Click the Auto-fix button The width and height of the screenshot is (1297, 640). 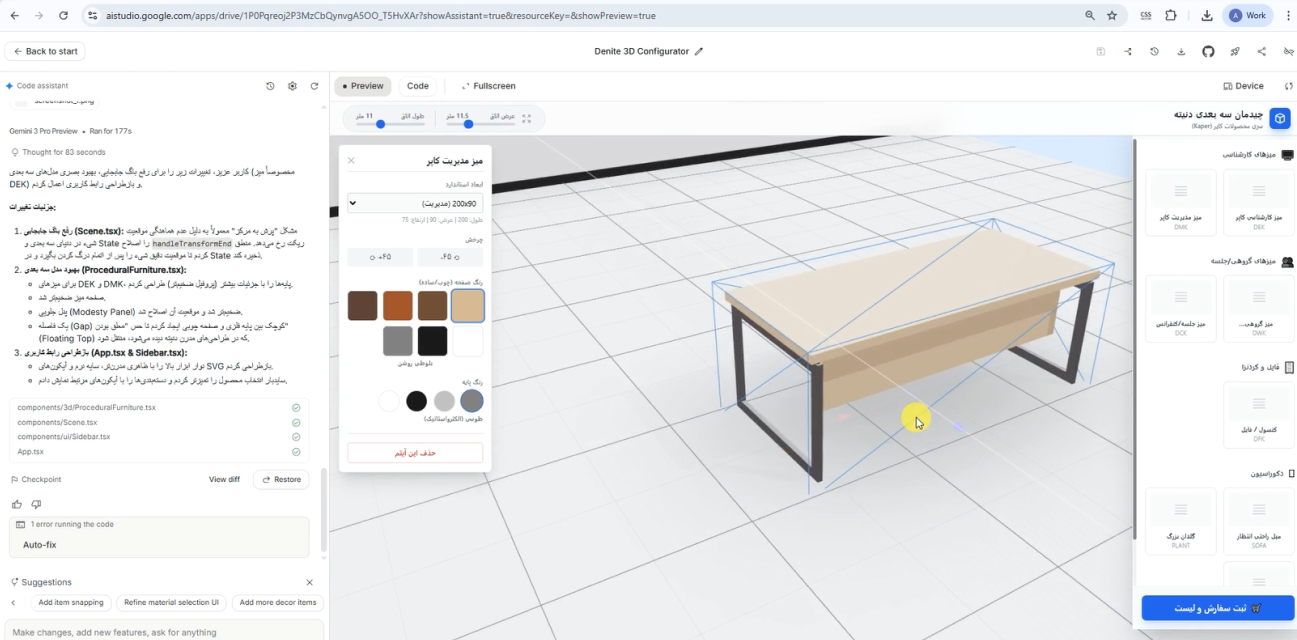pos(41,545)
